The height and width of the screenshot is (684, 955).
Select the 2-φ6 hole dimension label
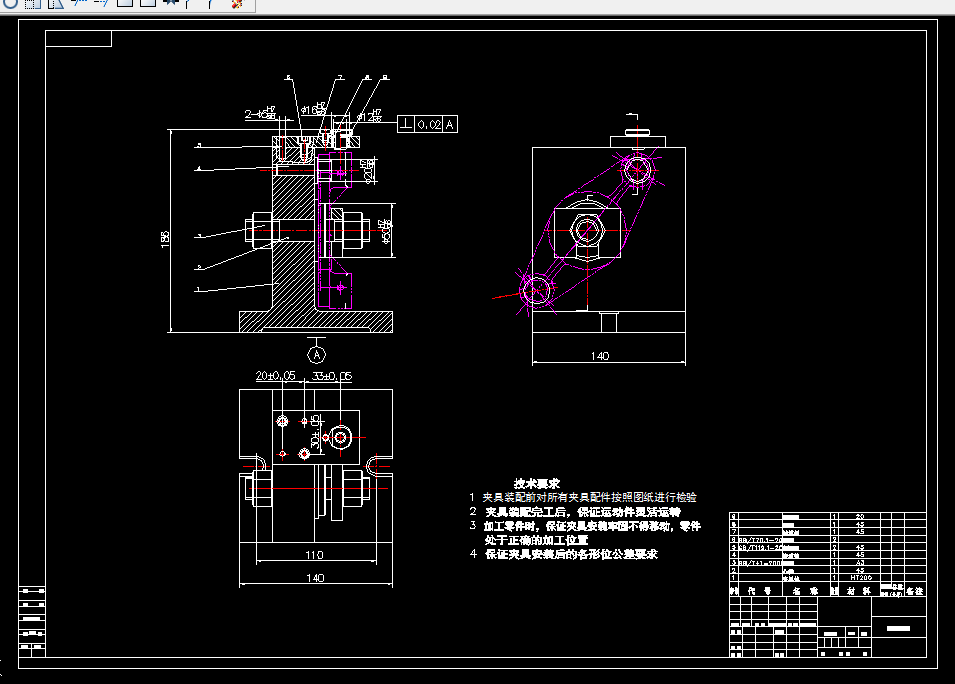tap(261, 113)
